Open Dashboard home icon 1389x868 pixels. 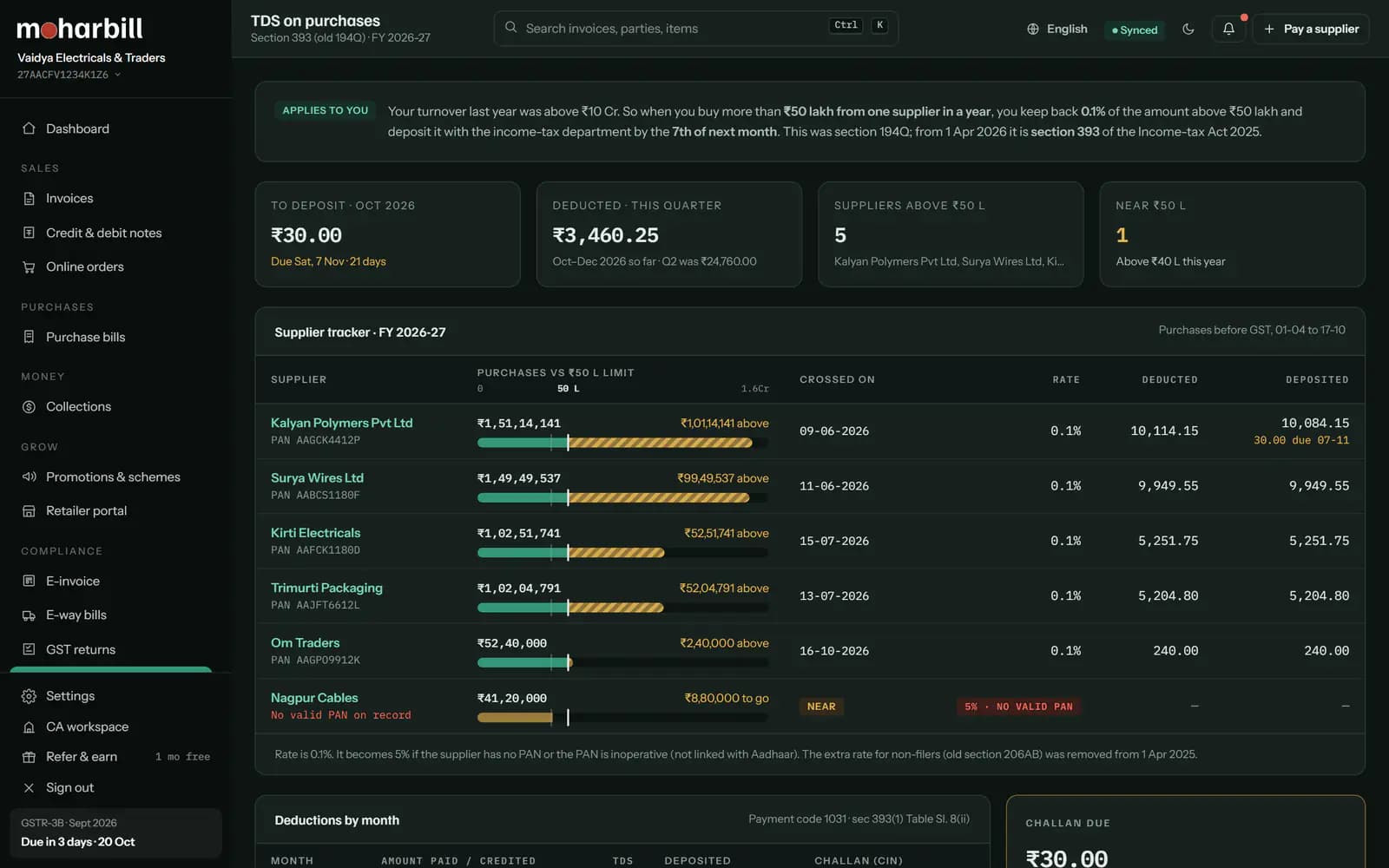[29, 128]
